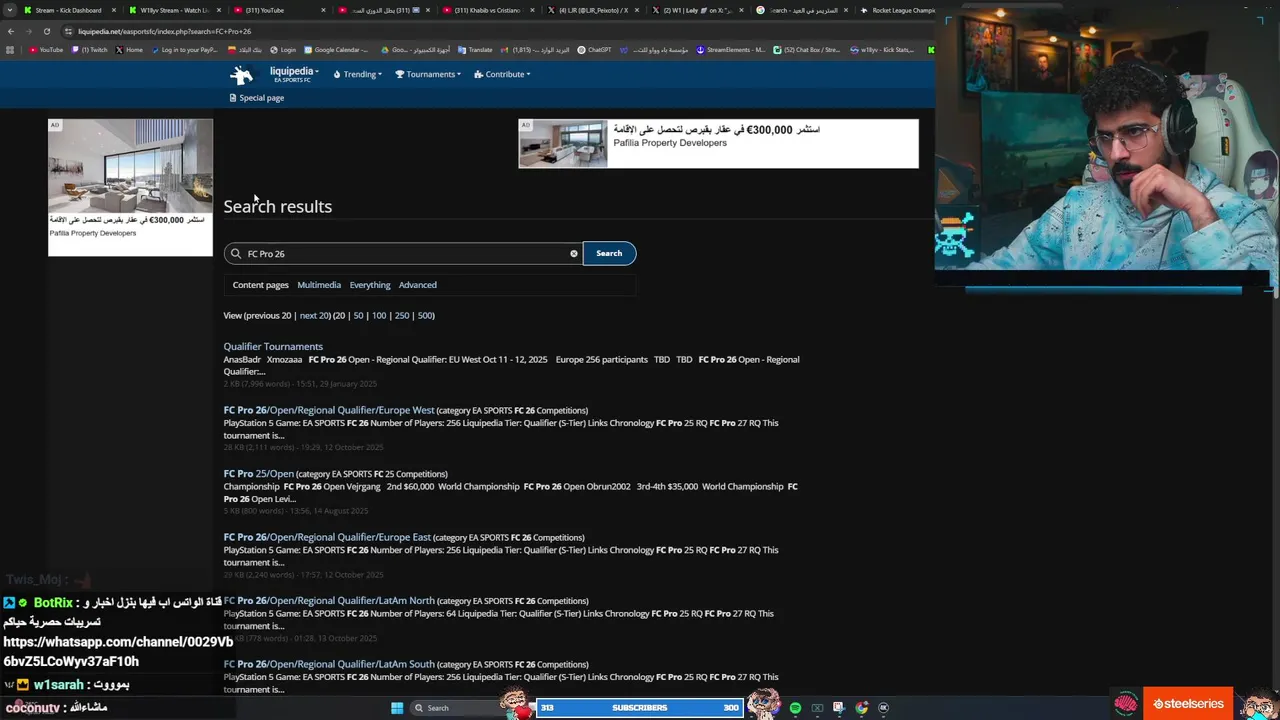Click the browser reload icon
The height and width of the screenshot is (720, 1280).
[x=46, y=31]
